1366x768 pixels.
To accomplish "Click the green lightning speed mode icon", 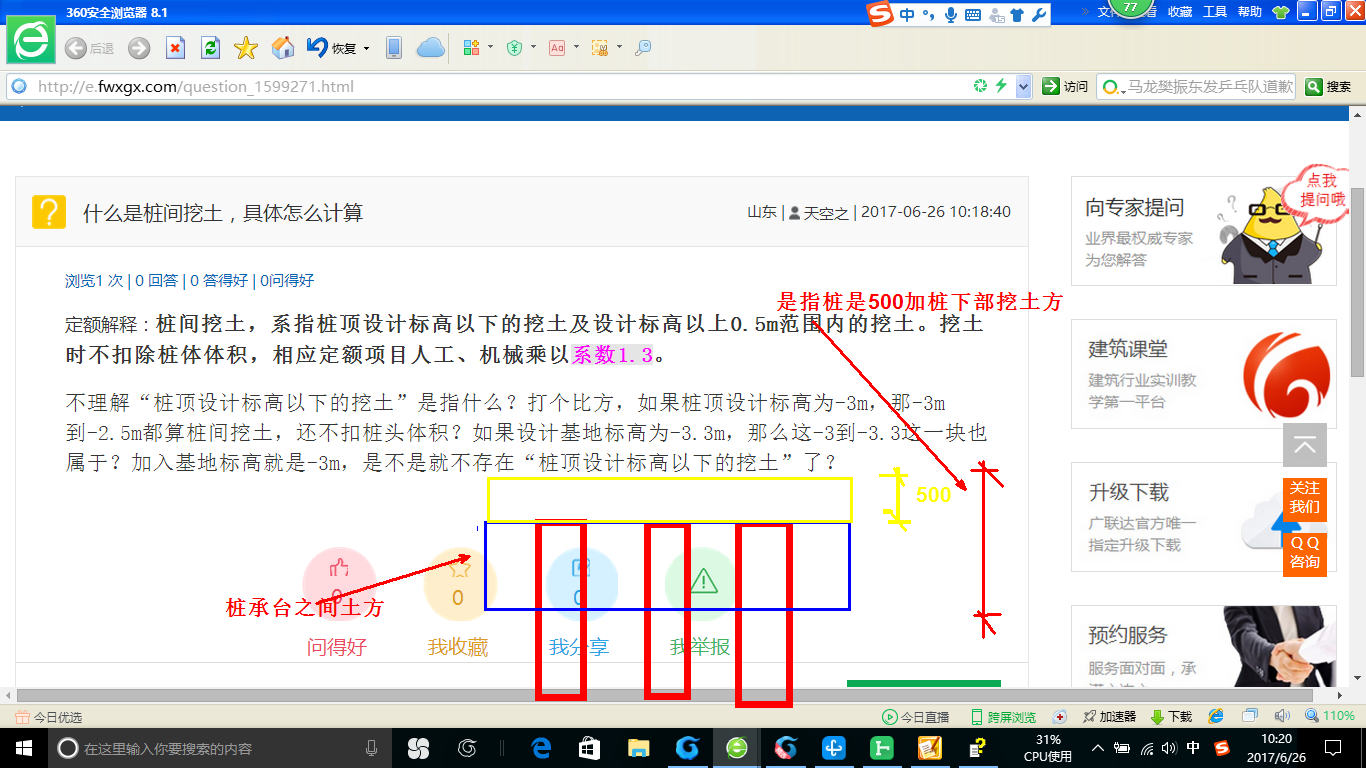I will point(1001,86).
